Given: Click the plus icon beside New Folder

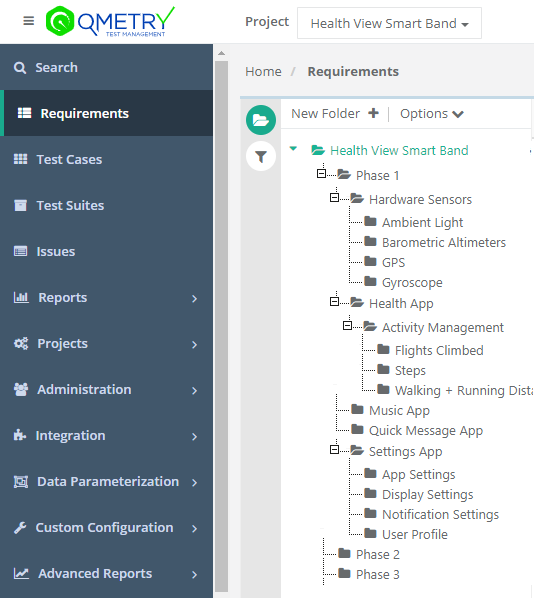Looking at the screenshot, I should click(373, 113).
